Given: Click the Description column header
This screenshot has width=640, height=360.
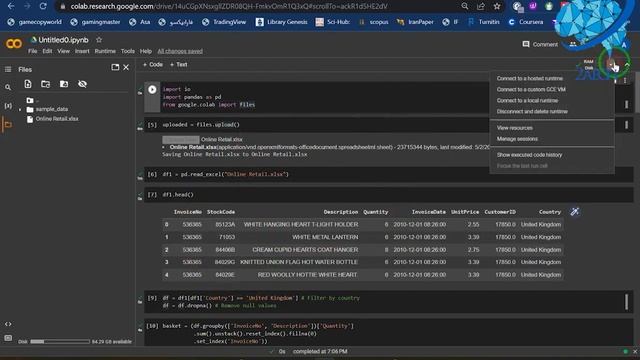Looking at the screenshot, I should click(x=340, y=212).
